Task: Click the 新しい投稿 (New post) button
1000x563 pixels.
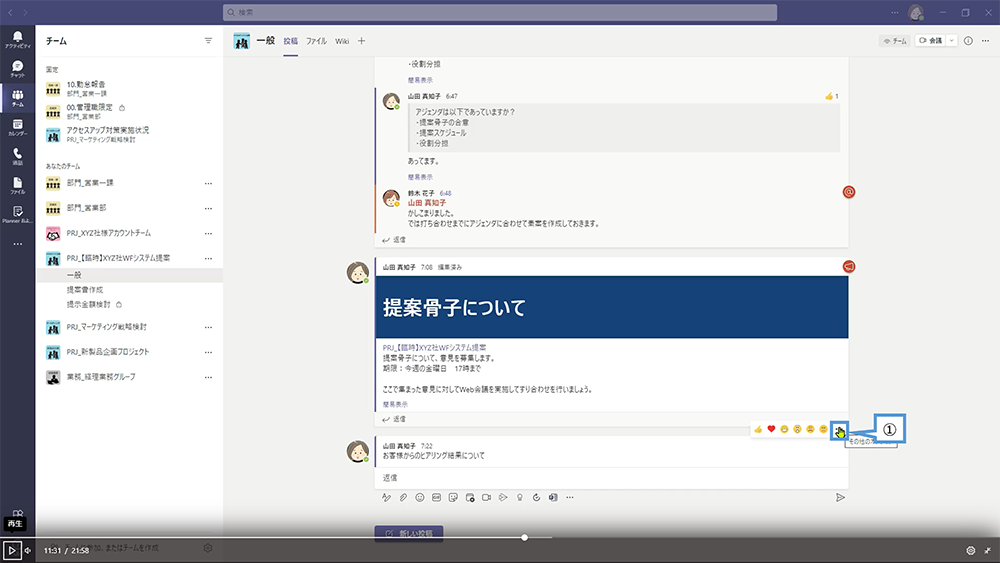Action: tap(409, 533)
